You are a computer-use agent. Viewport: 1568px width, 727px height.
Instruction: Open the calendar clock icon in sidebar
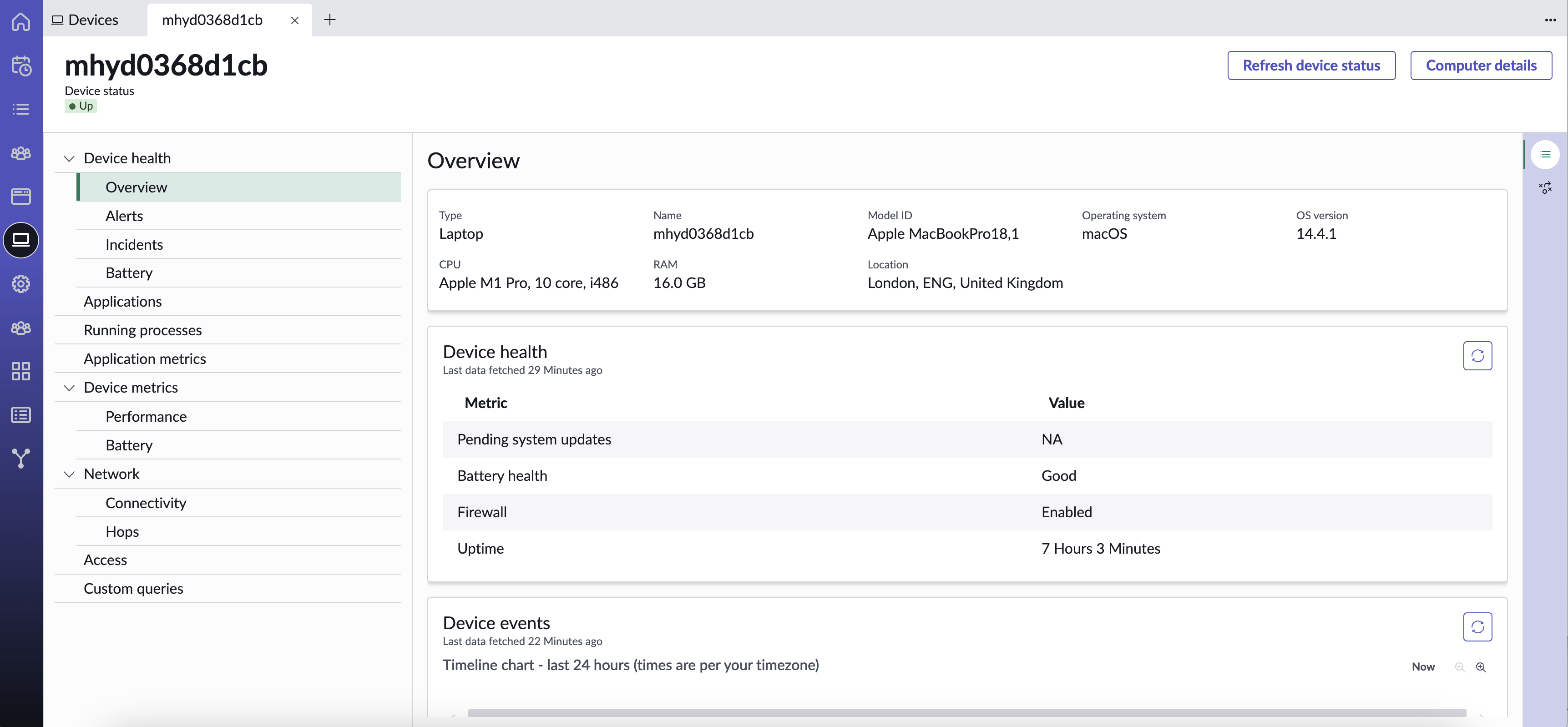point(20,66)
